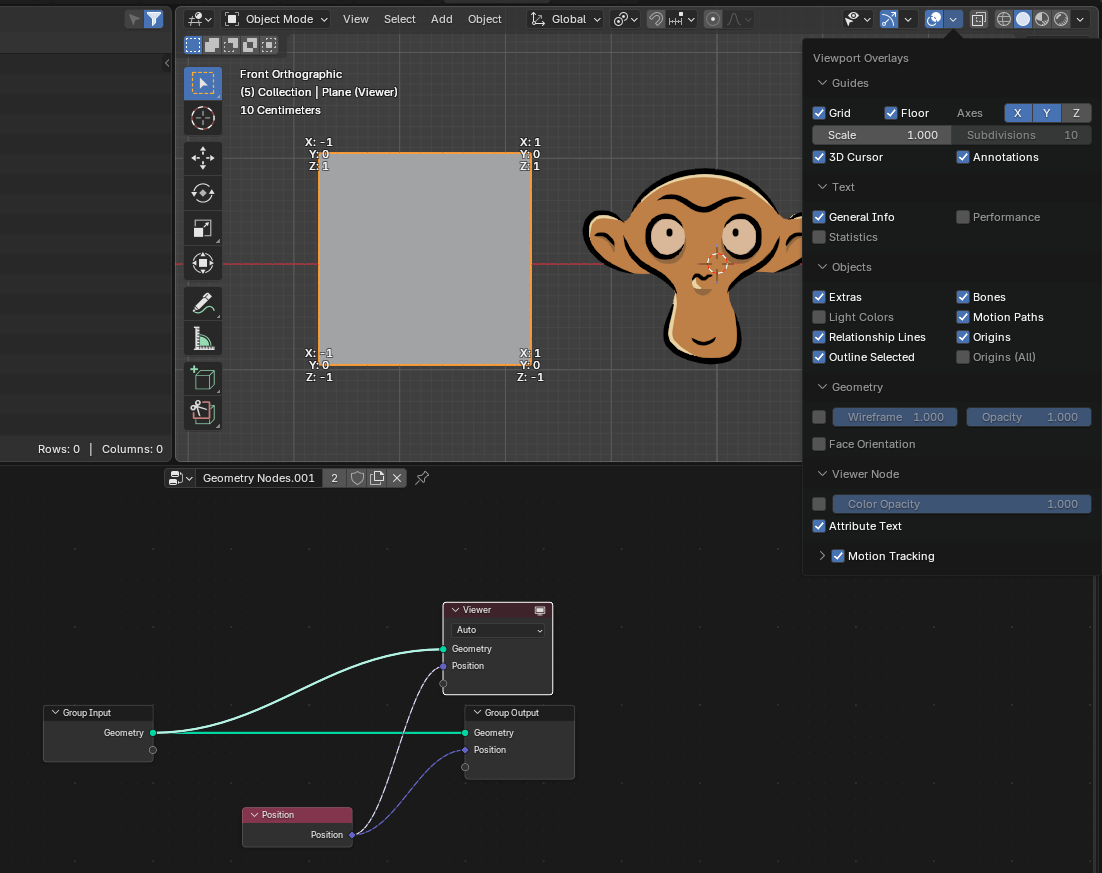Pick the Rotate tool
This screenshot has width=1102, height=873.
click(x=203, y=193)
